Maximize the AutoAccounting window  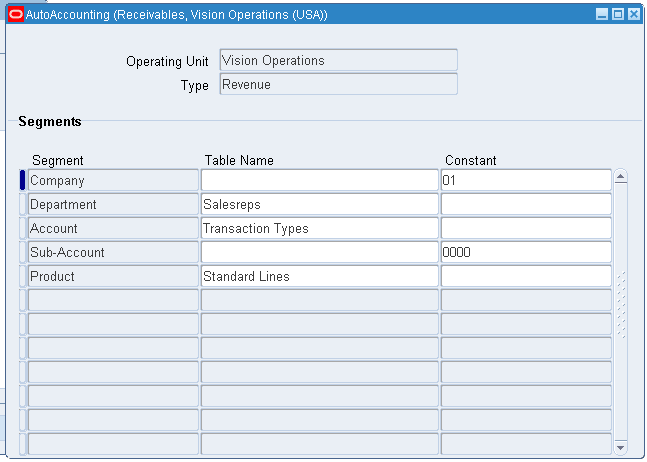coord(617,15)
